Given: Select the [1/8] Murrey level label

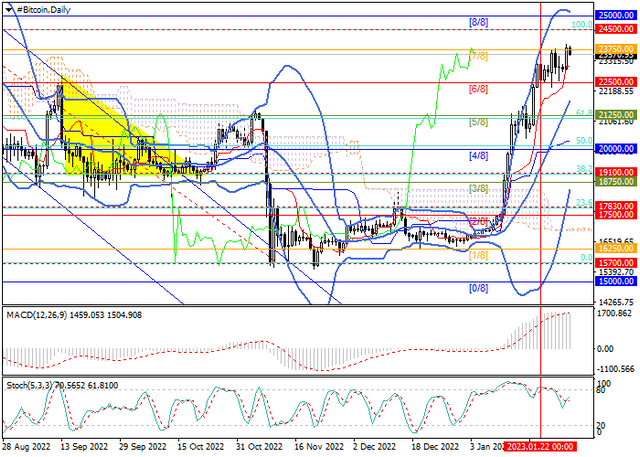Looking at the screenshot, I should coord(478,255).
